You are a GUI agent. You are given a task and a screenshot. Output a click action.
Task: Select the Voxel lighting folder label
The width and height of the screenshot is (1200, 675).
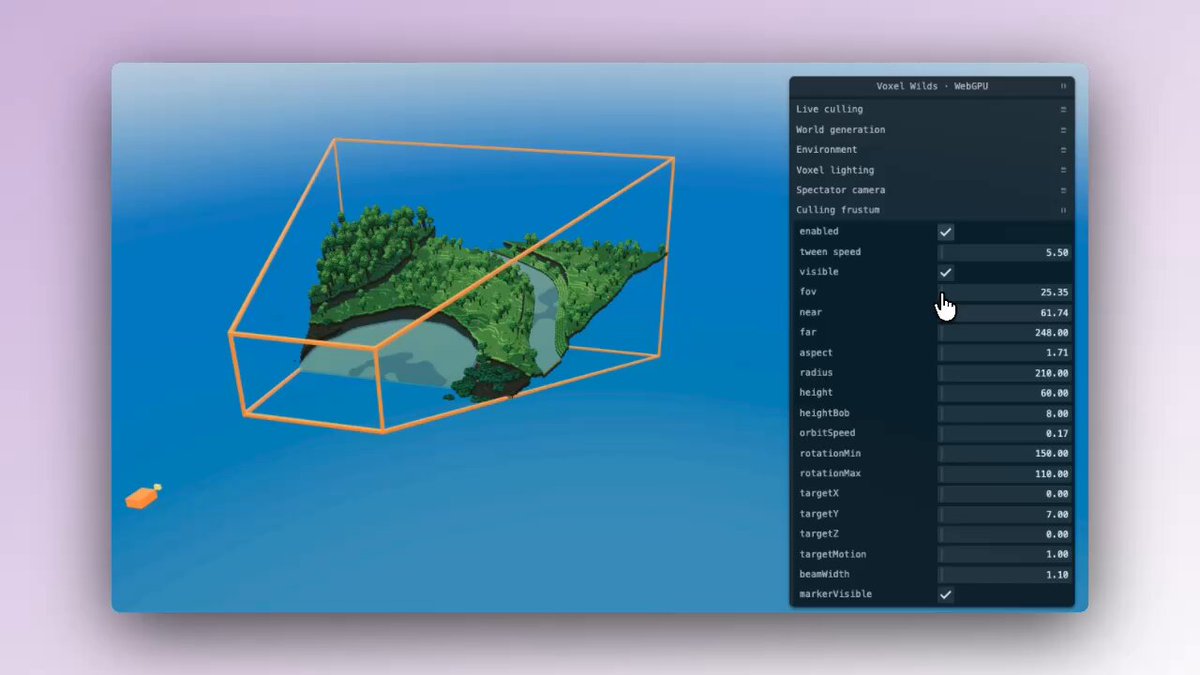[x=835, y=170]
